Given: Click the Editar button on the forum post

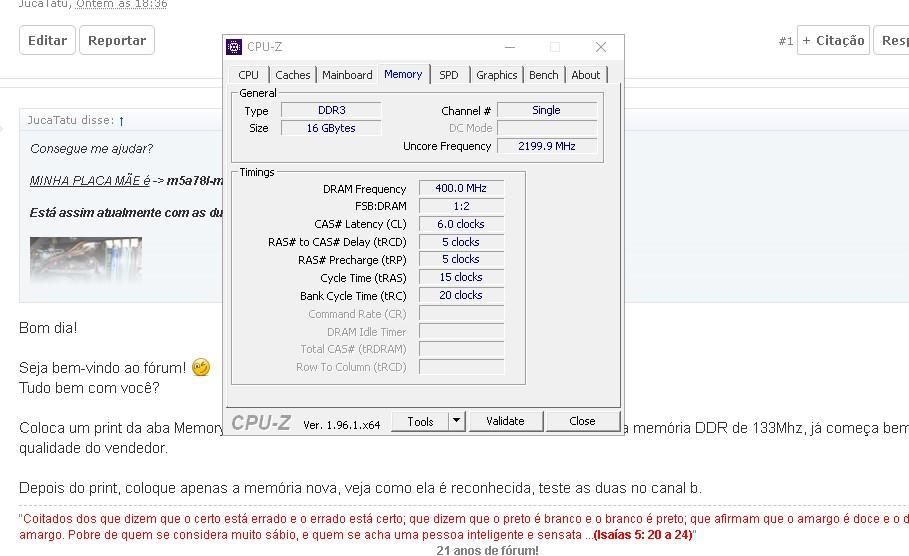Looking at the screenshot, I should (48, 40).
